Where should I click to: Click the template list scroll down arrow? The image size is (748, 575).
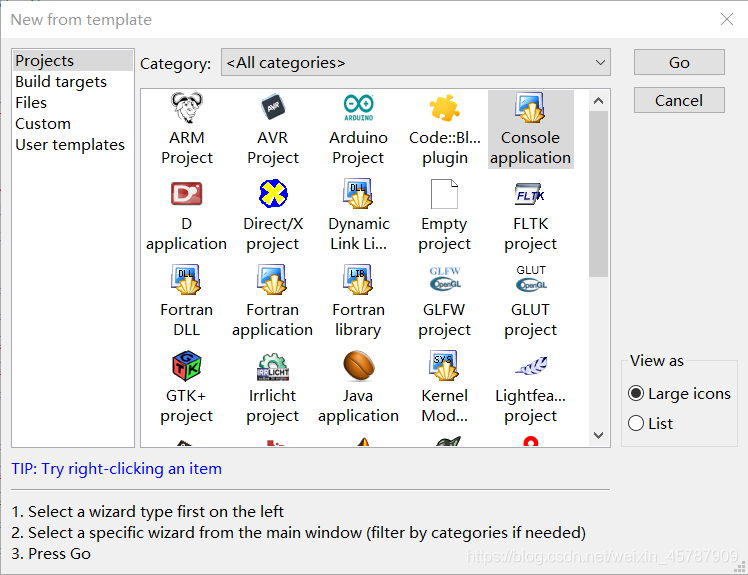coord(599,435)
